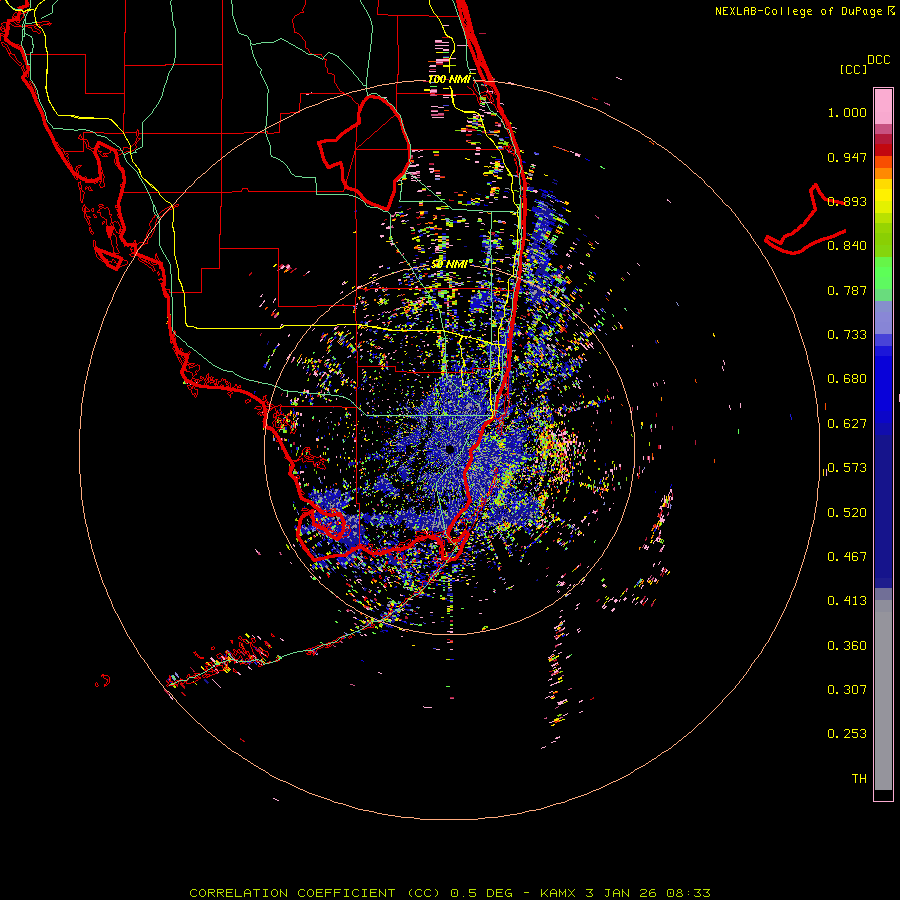Pick the light pink top color bar segment
The width and height of the screenshot is (900, 900).
click(x=883, y=106)
